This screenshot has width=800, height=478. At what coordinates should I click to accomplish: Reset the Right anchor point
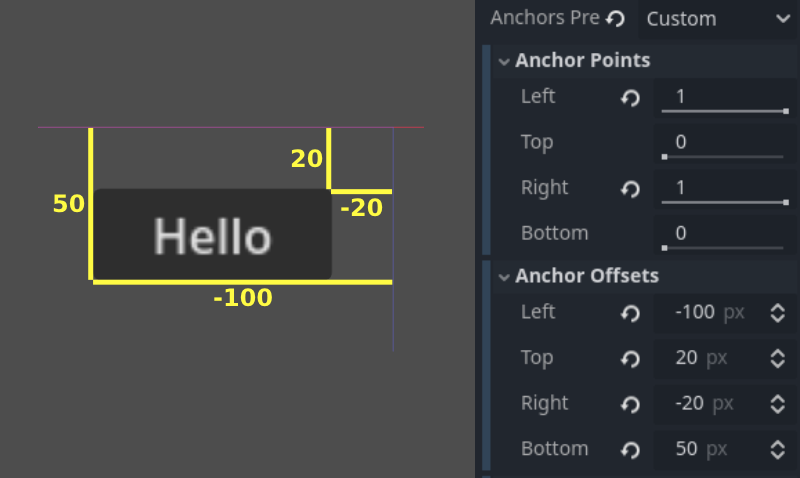[630, 189]
